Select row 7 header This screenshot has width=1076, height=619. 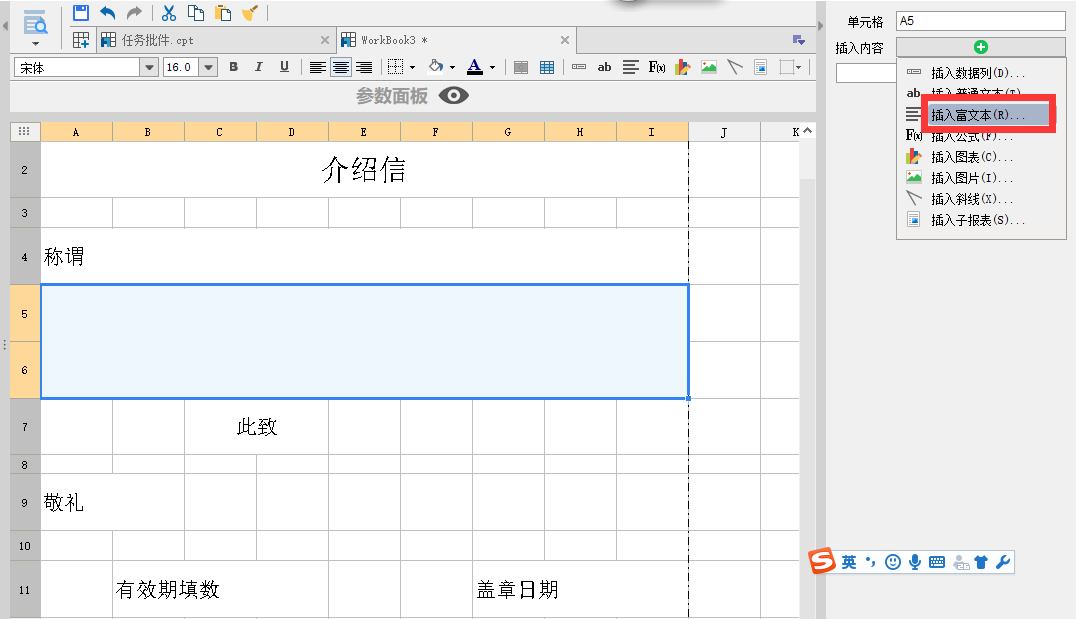25,427
